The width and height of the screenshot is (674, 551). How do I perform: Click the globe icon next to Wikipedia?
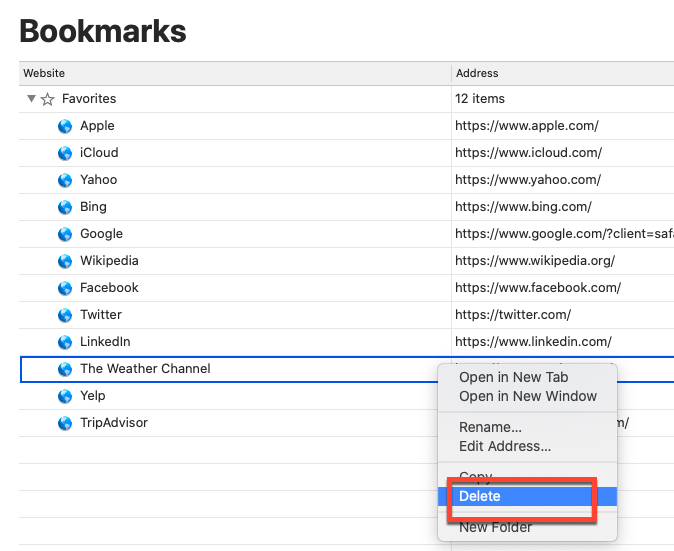tap(65, 261)
